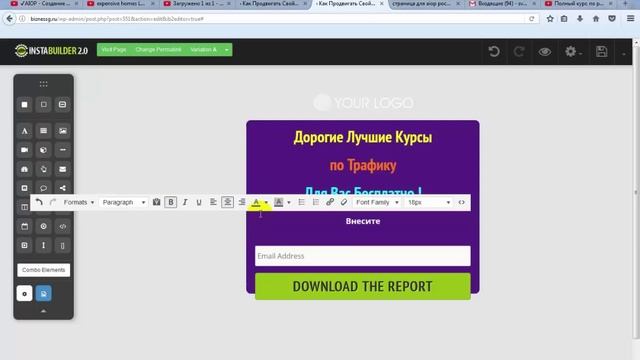Image resolution: width=640 pixels, height=360 pixels.
Task: Reload the page in address bar
Action: (x=531, y=19)
